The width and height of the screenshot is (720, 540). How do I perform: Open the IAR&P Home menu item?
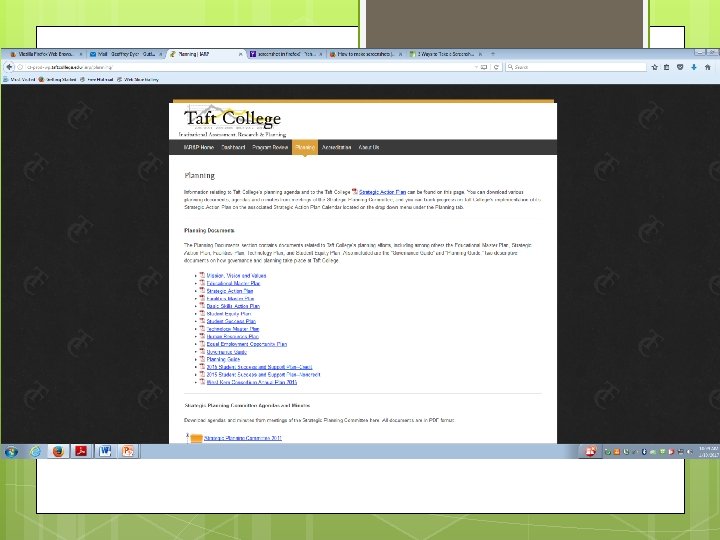click(x=198, y=147)
